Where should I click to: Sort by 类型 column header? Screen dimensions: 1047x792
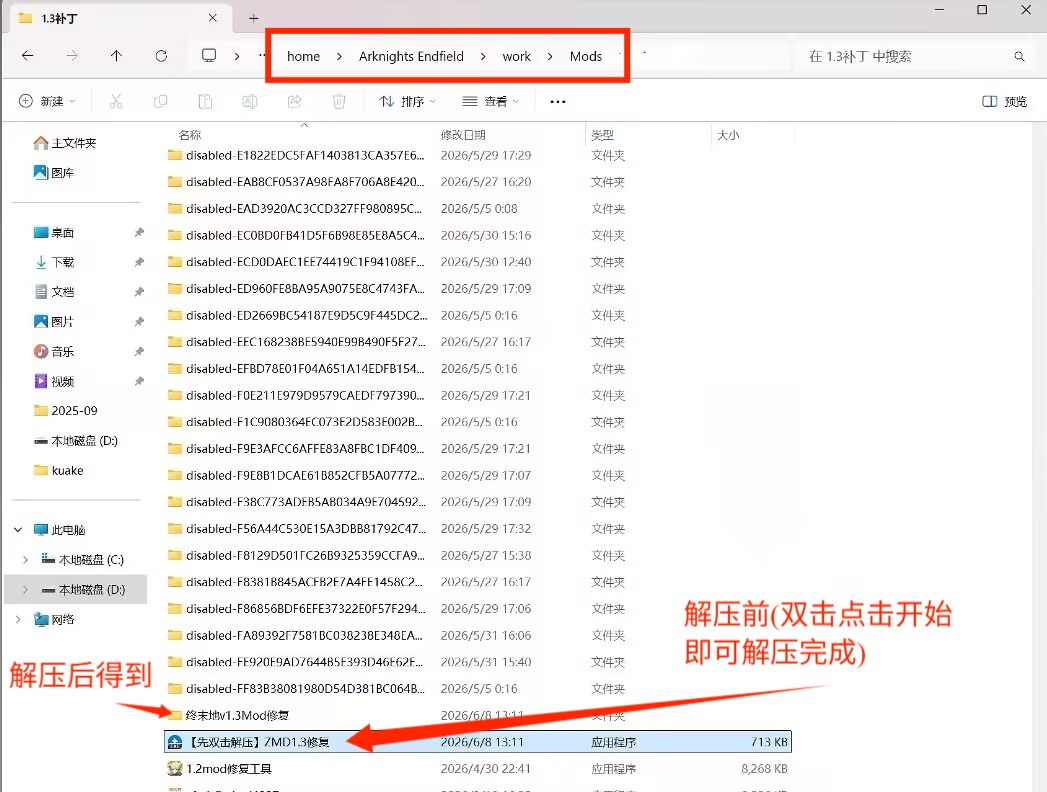tap(602, 135)
